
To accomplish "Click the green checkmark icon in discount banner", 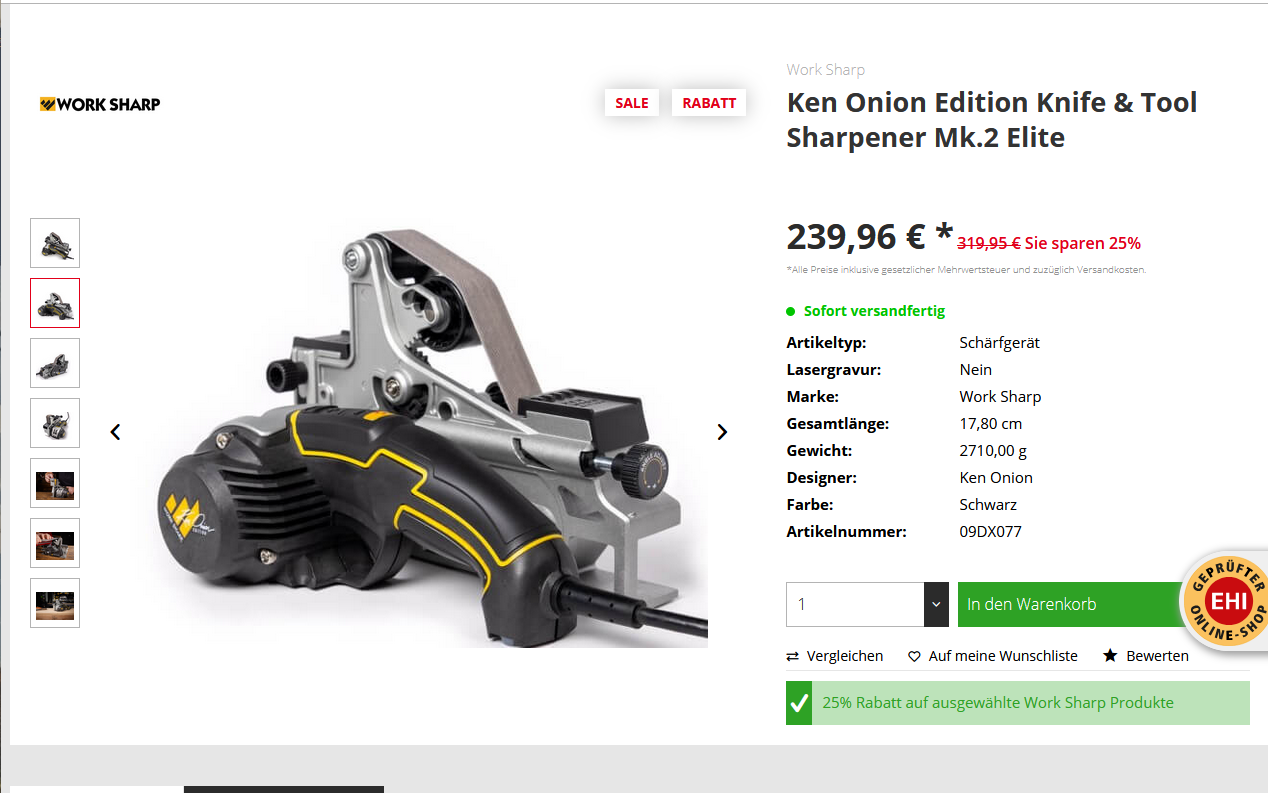I will [x=799, y=703].
